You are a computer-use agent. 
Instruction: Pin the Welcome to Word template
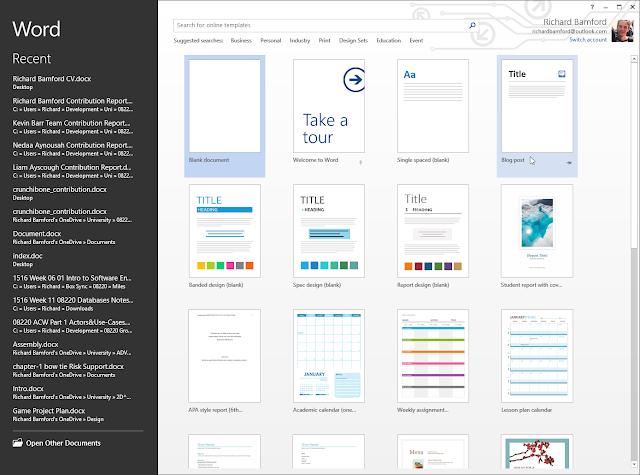360,162
